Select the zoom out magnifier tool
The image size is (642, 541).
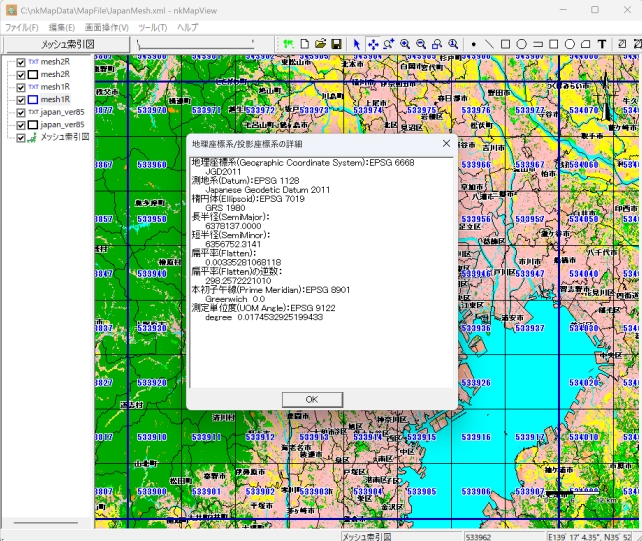[421, 44]
